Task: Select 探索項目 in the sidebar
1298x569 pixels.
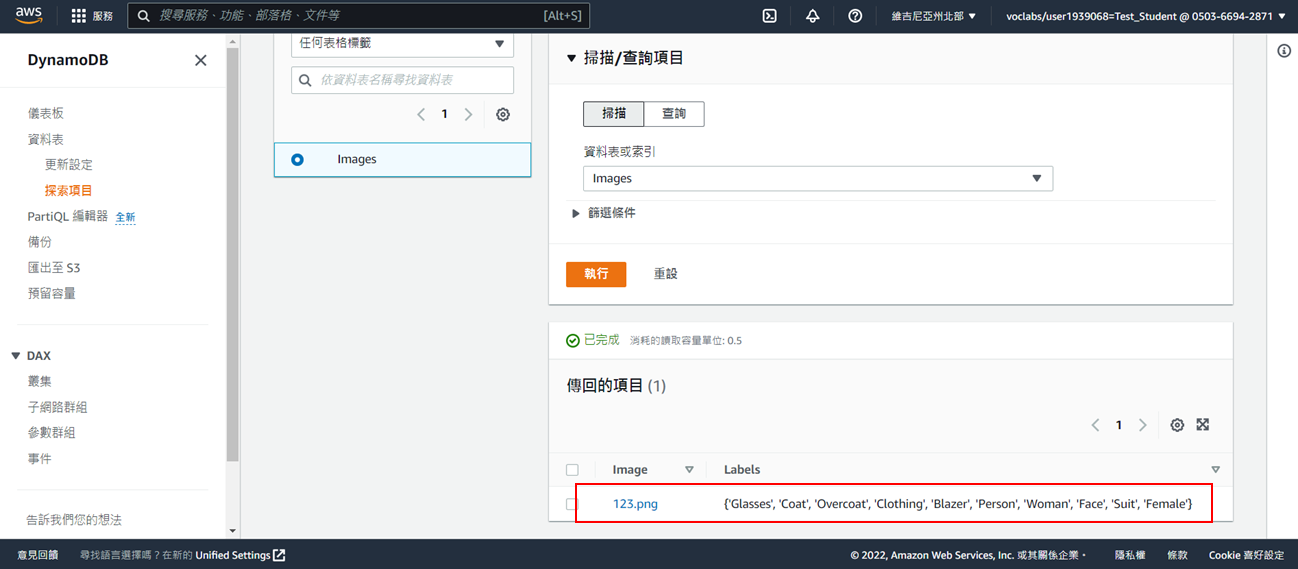Action: coord(69,190)
